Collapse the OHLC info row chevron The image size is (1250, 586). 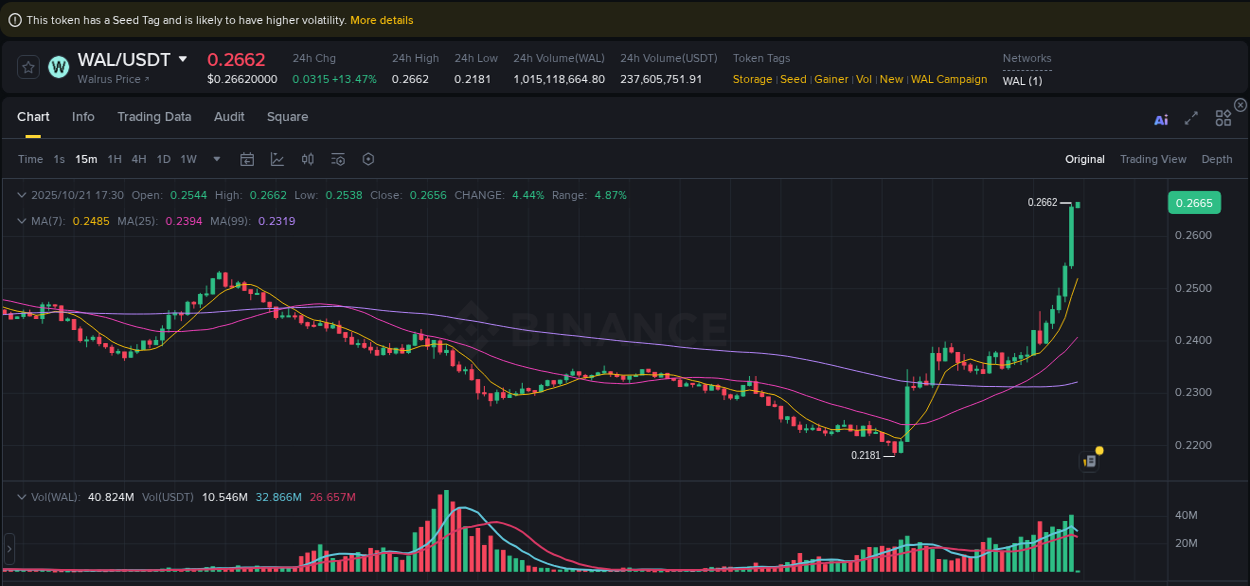coord(22,195)
